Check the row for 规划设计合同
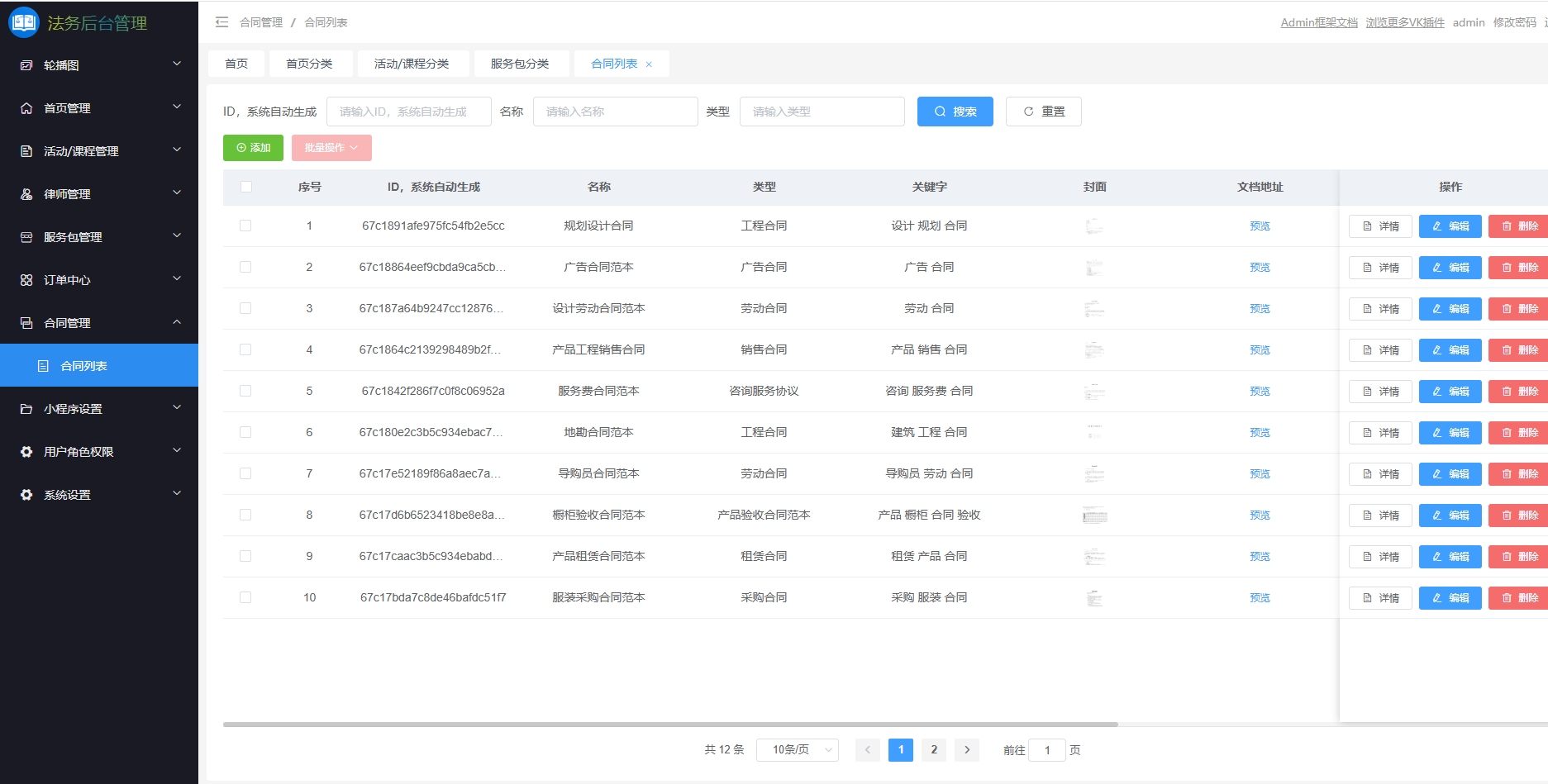 [x=245, y=226]
